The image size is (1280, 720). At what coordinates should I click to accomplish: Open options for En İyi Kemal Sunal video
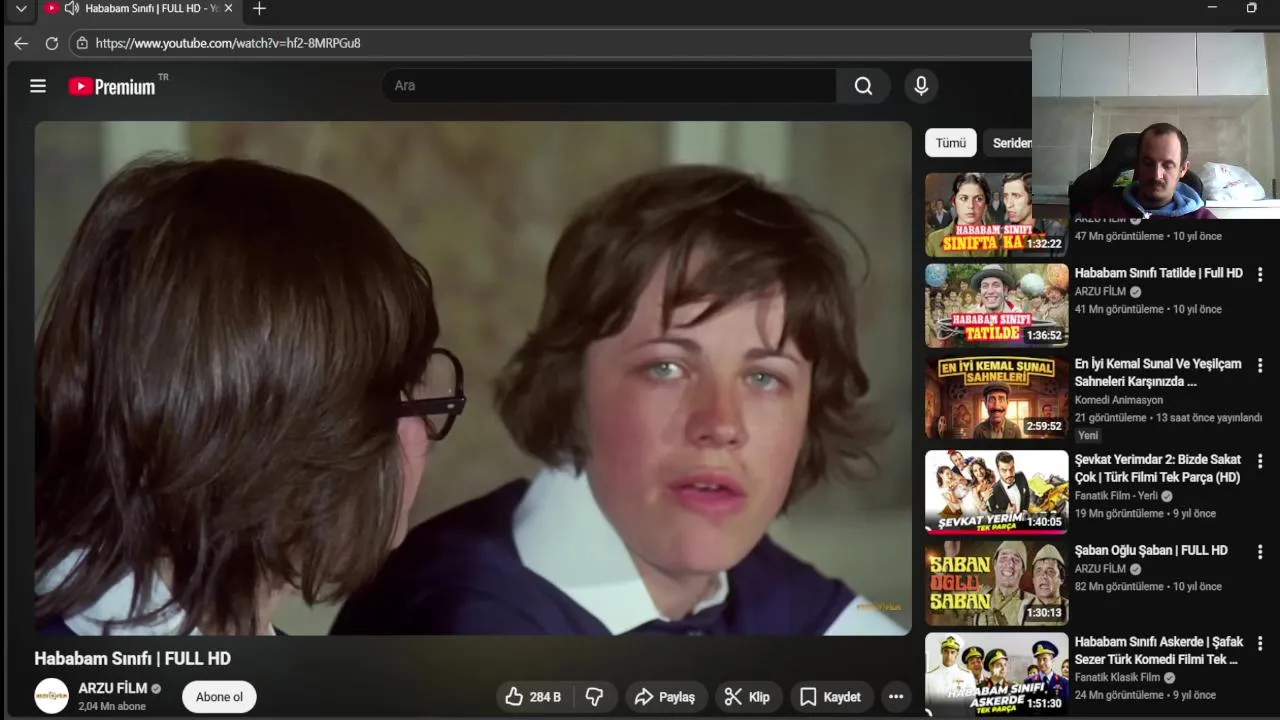[x=1260, y=365]
